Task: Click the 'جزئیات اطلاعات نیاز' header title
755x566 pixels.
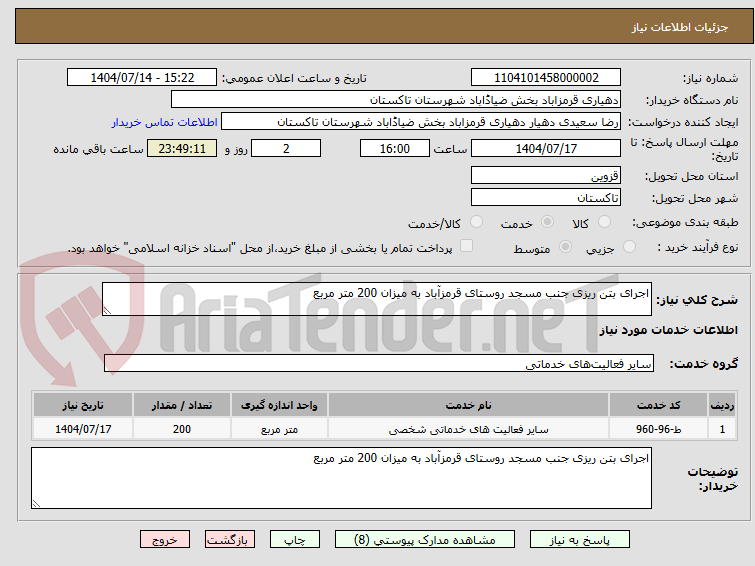Action: [680, 27]
